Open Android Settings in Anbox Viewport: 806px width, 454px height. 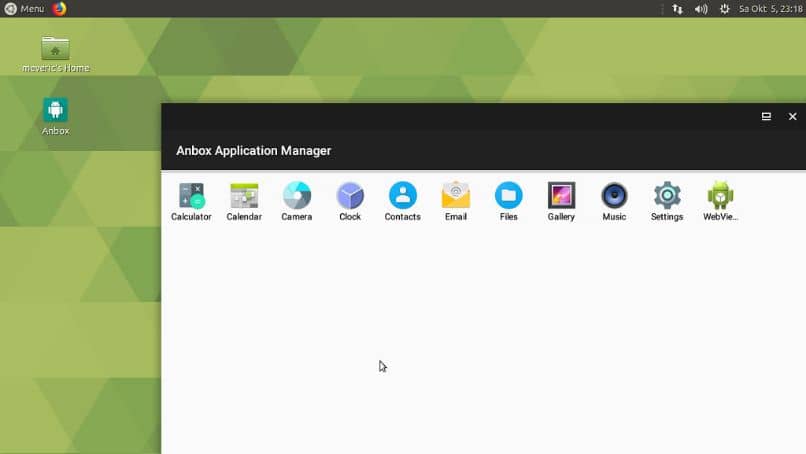[667, 202]
